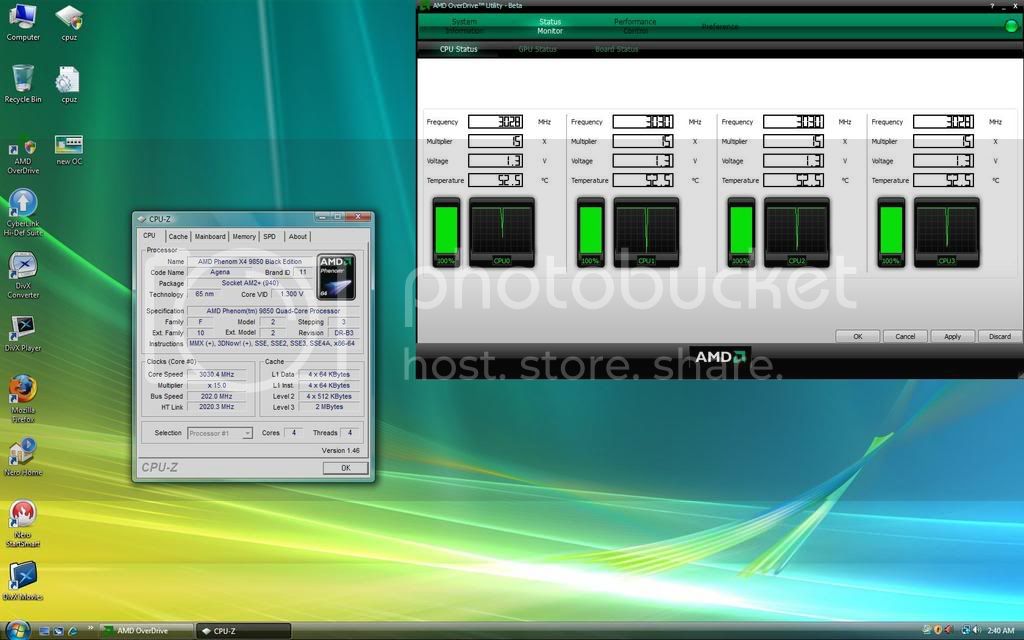
Task: Switch to the Memory tab in CPU-Z
Action: 244,236
